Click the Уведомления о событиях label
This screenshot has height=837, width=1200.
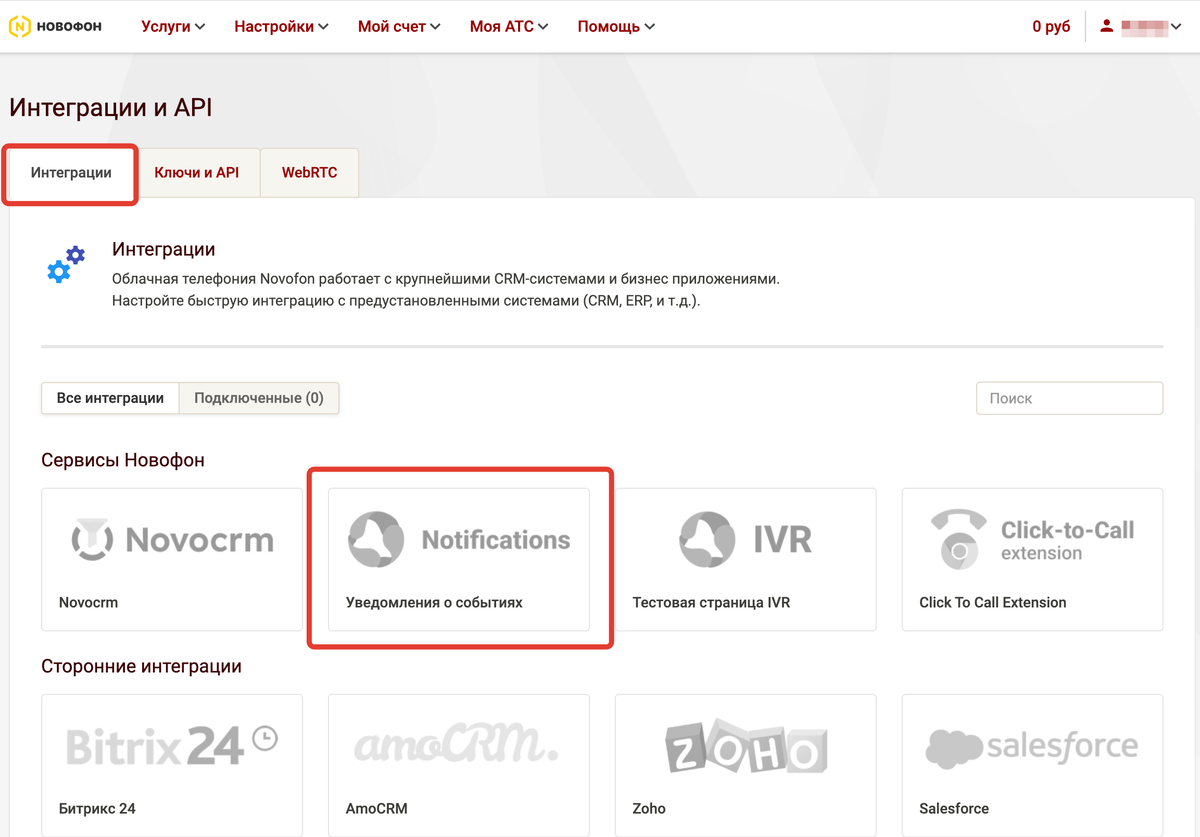click(434, 602)
